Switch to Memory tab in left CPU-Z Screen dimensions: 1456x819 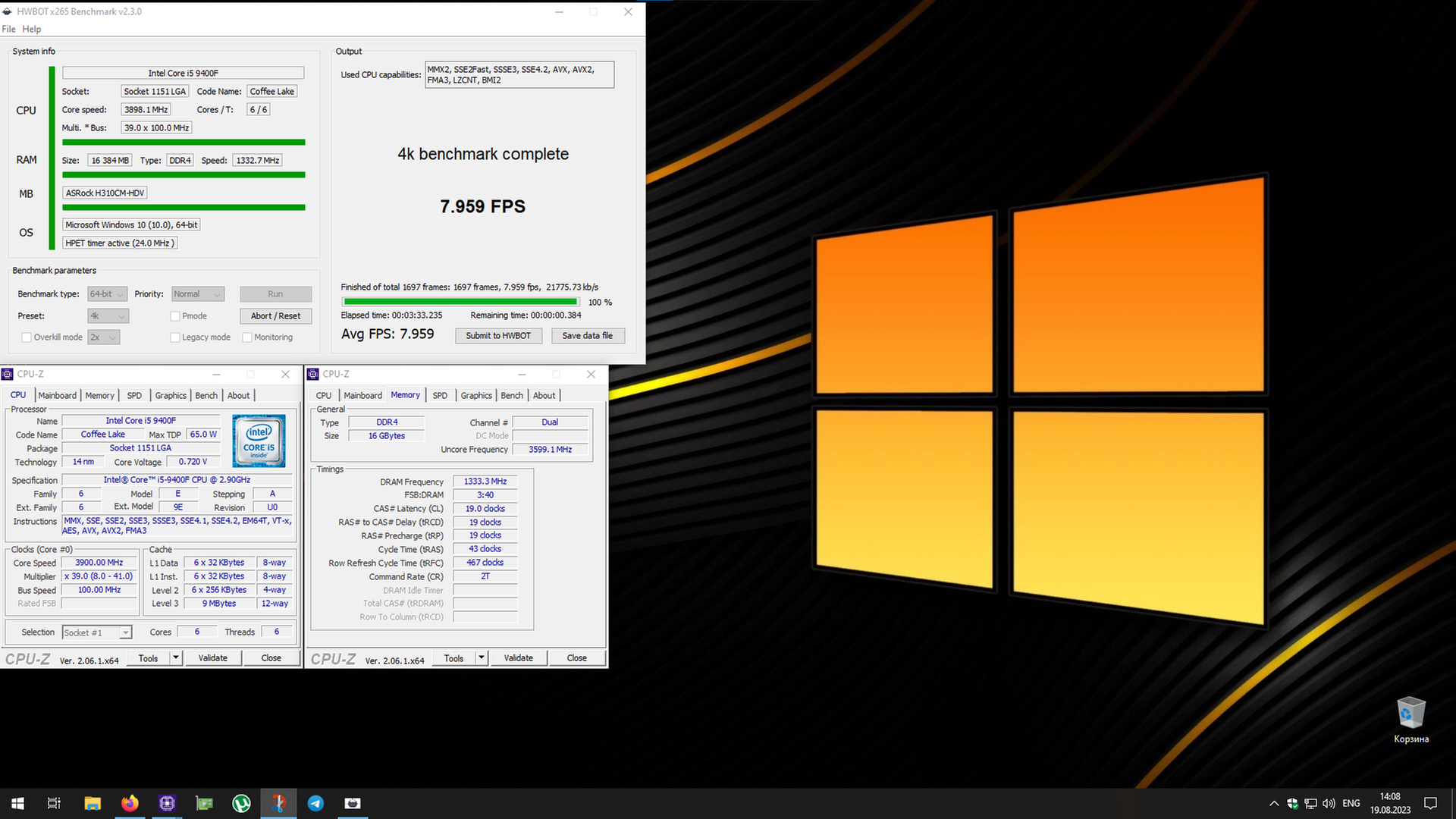99,396
